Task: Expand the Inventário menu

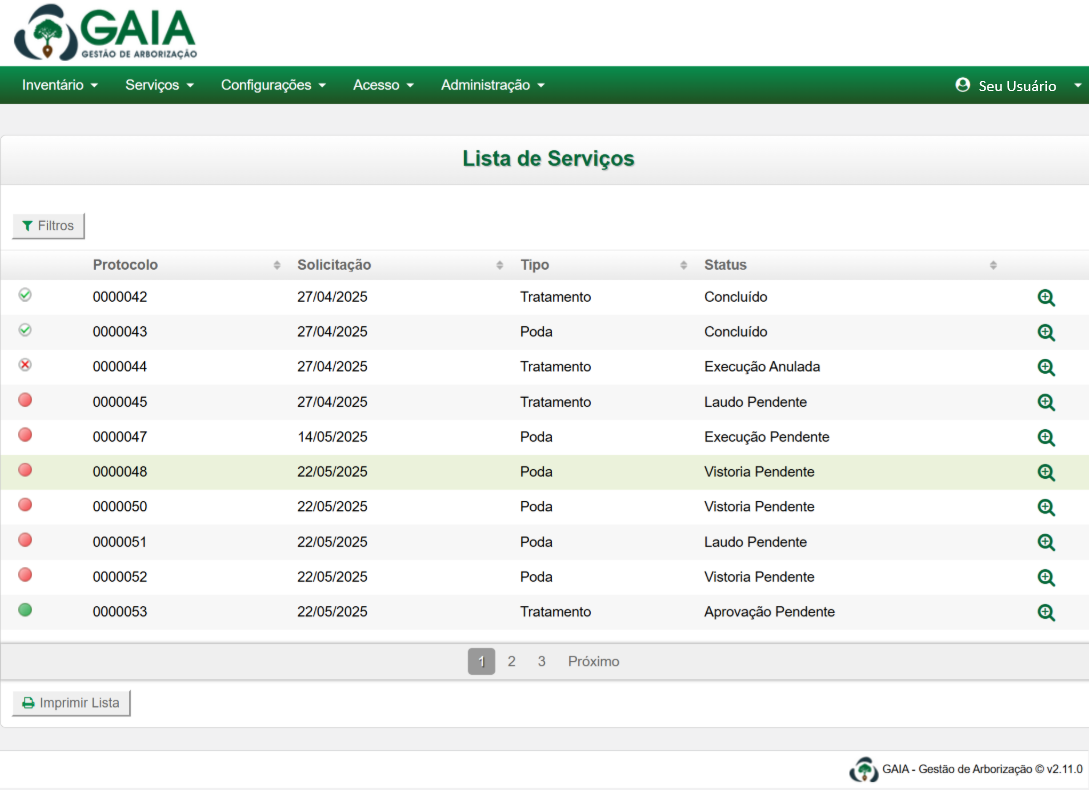Action: tap(60, 85)
